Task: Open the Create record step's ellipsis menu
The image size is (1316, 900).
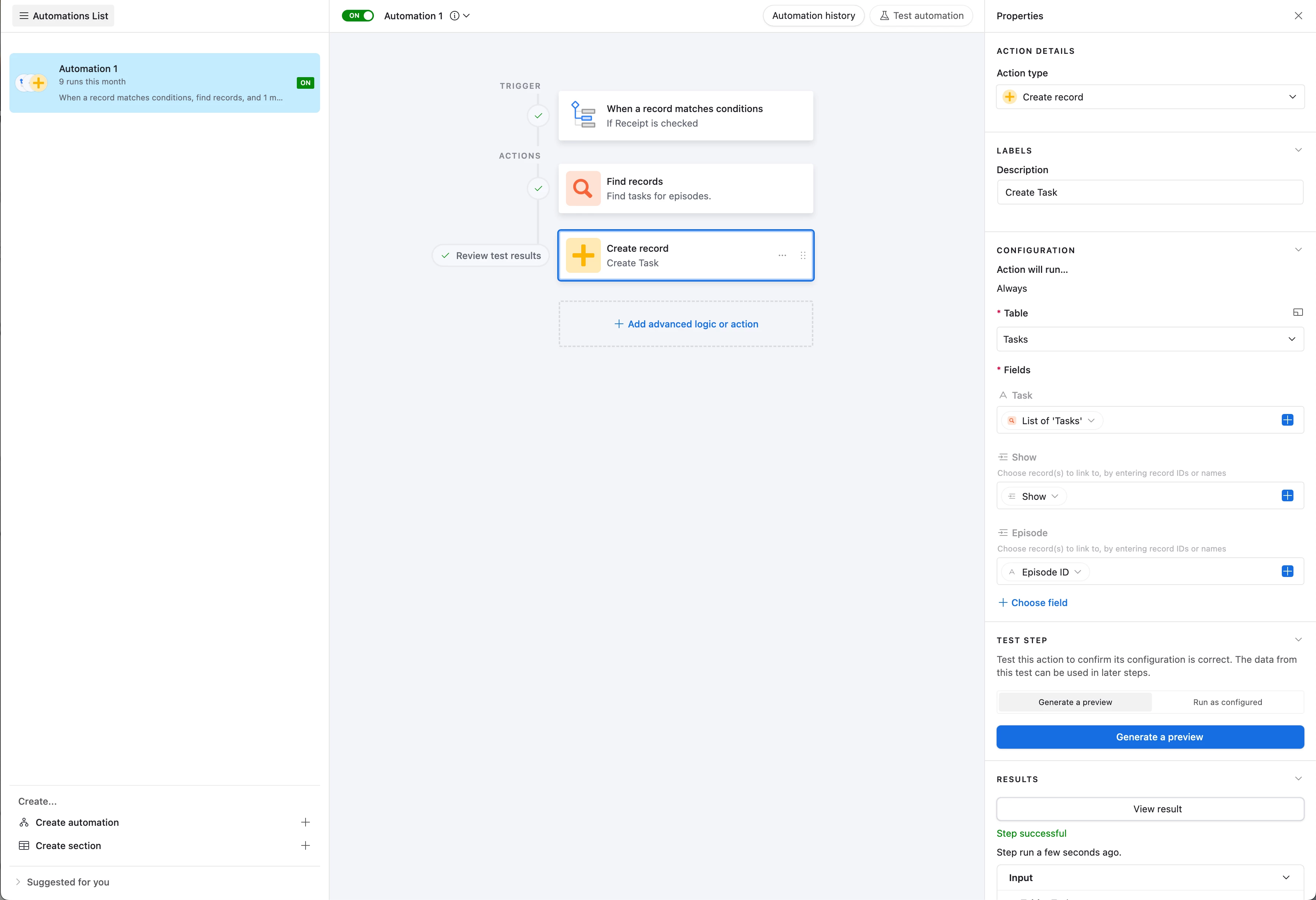Action: click(782, 255)
